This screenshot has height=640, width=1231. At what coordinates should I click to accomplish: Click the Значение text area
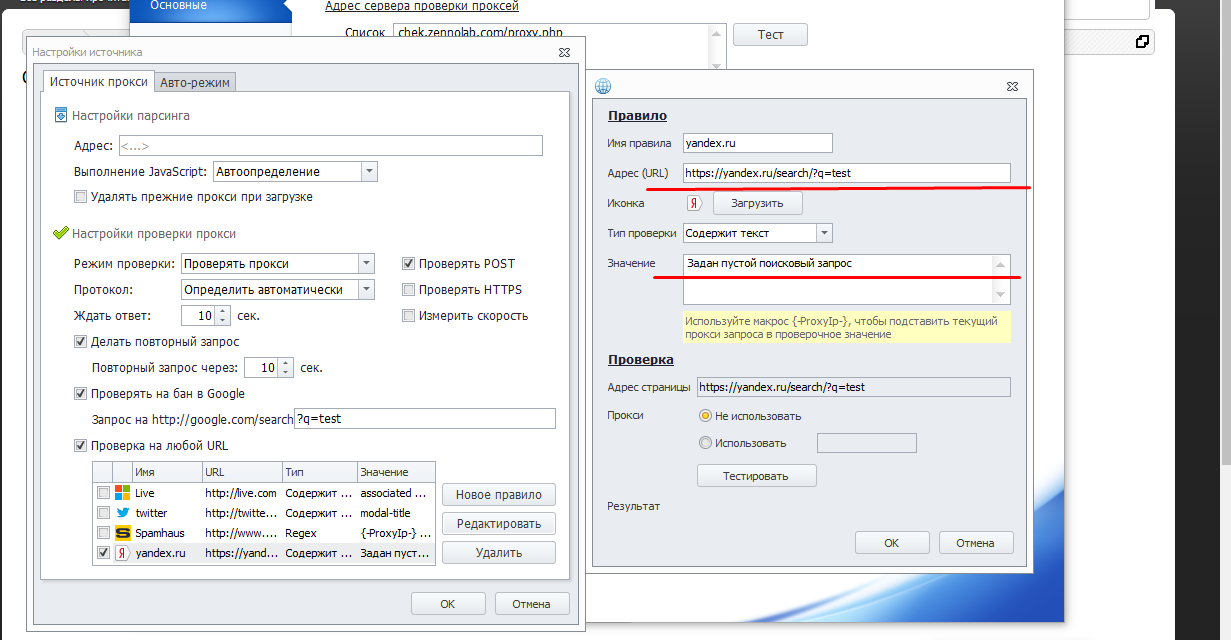tap(838, 279)
